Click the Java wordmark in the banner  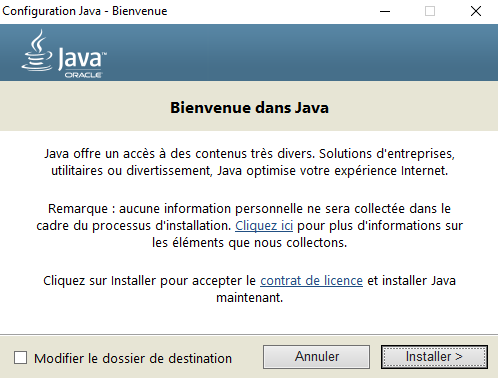pos(82,58)
